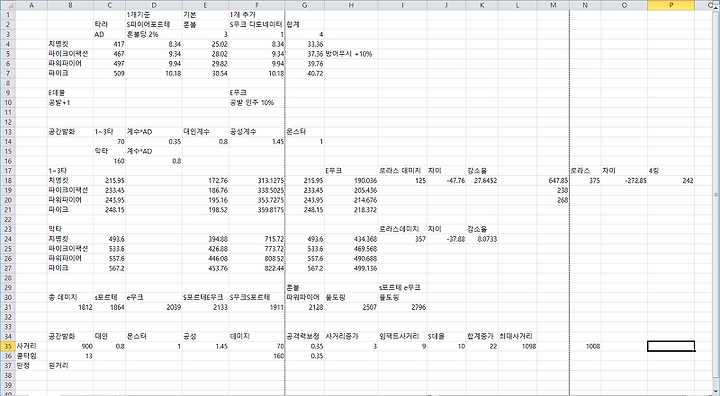Select the cell showing 715.72

pos(257,239)
